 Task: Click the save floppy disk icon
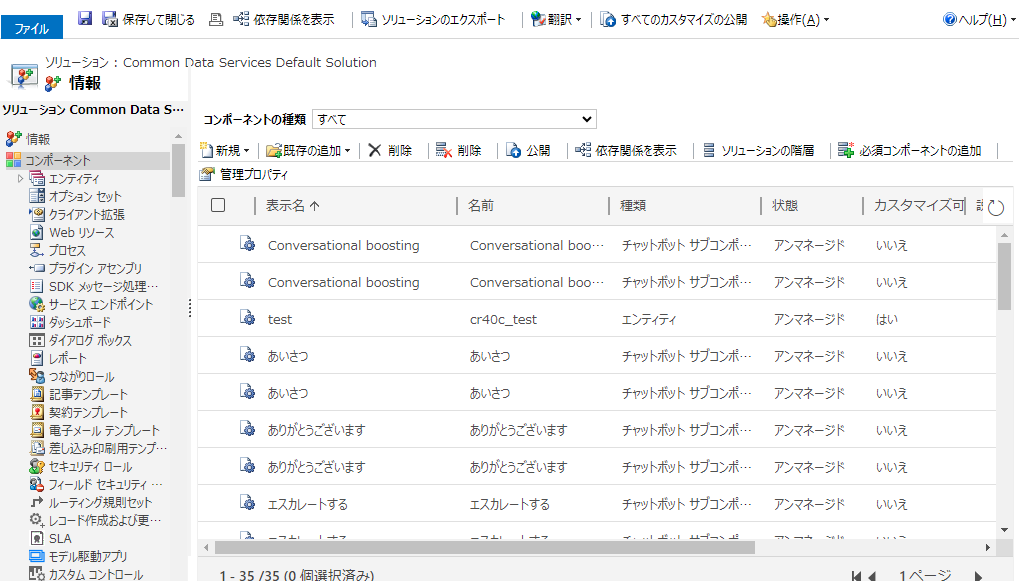pos(85,19)
